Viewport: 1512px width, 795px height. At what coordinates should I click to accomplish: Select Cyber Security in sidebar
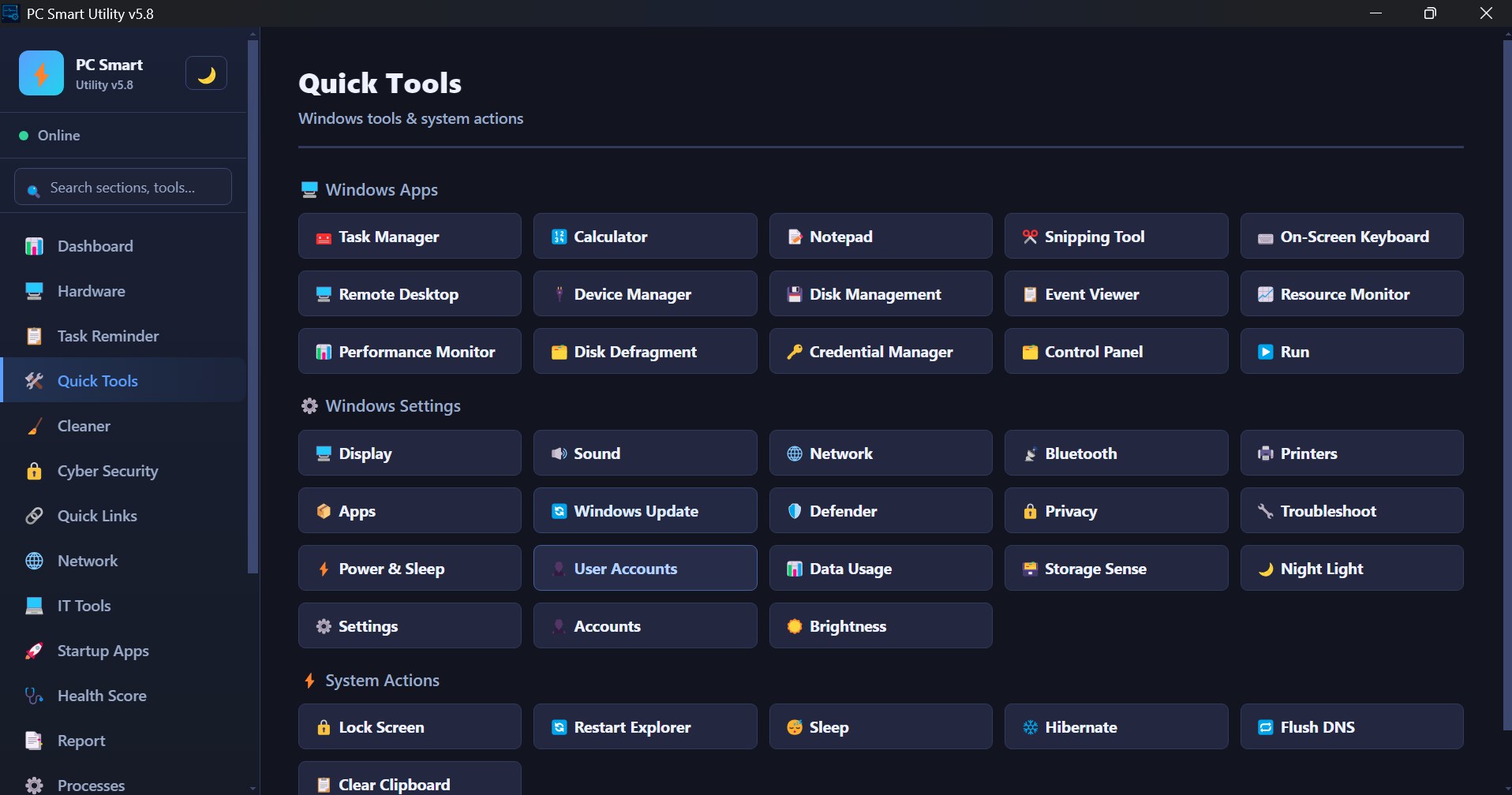click(124, 471)
